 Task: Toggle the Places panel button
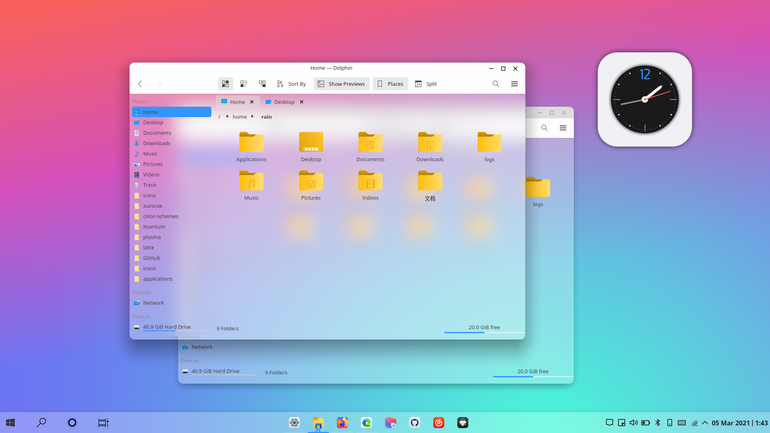tap(390, 84)
